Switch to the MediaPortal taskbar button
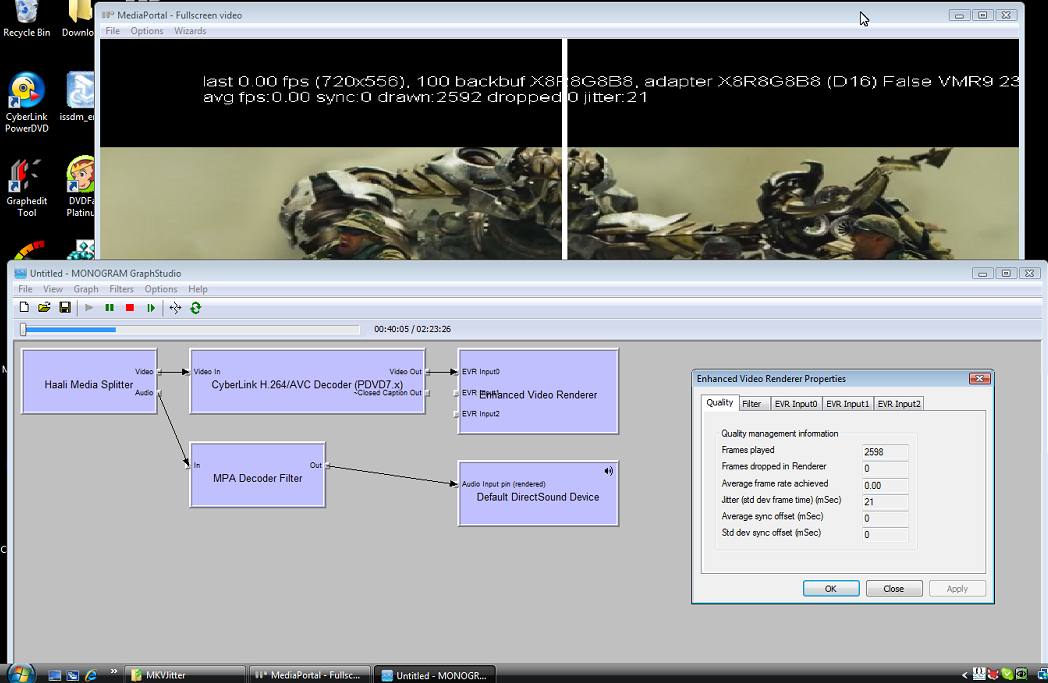The image size is (1048, 683). point(310,675)
